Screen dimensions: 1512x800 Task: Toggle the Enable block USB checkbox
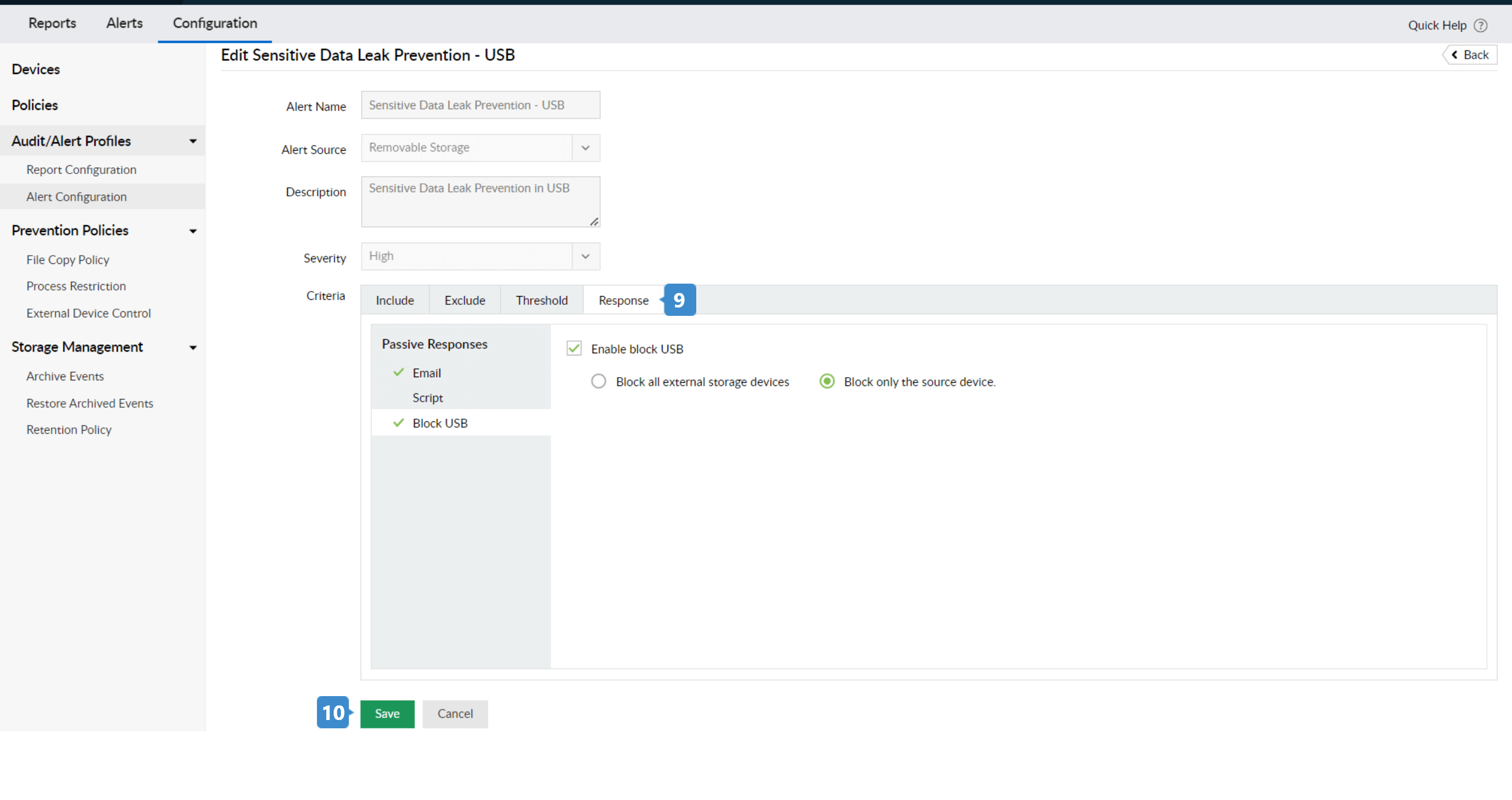click(x=574, y=349)
